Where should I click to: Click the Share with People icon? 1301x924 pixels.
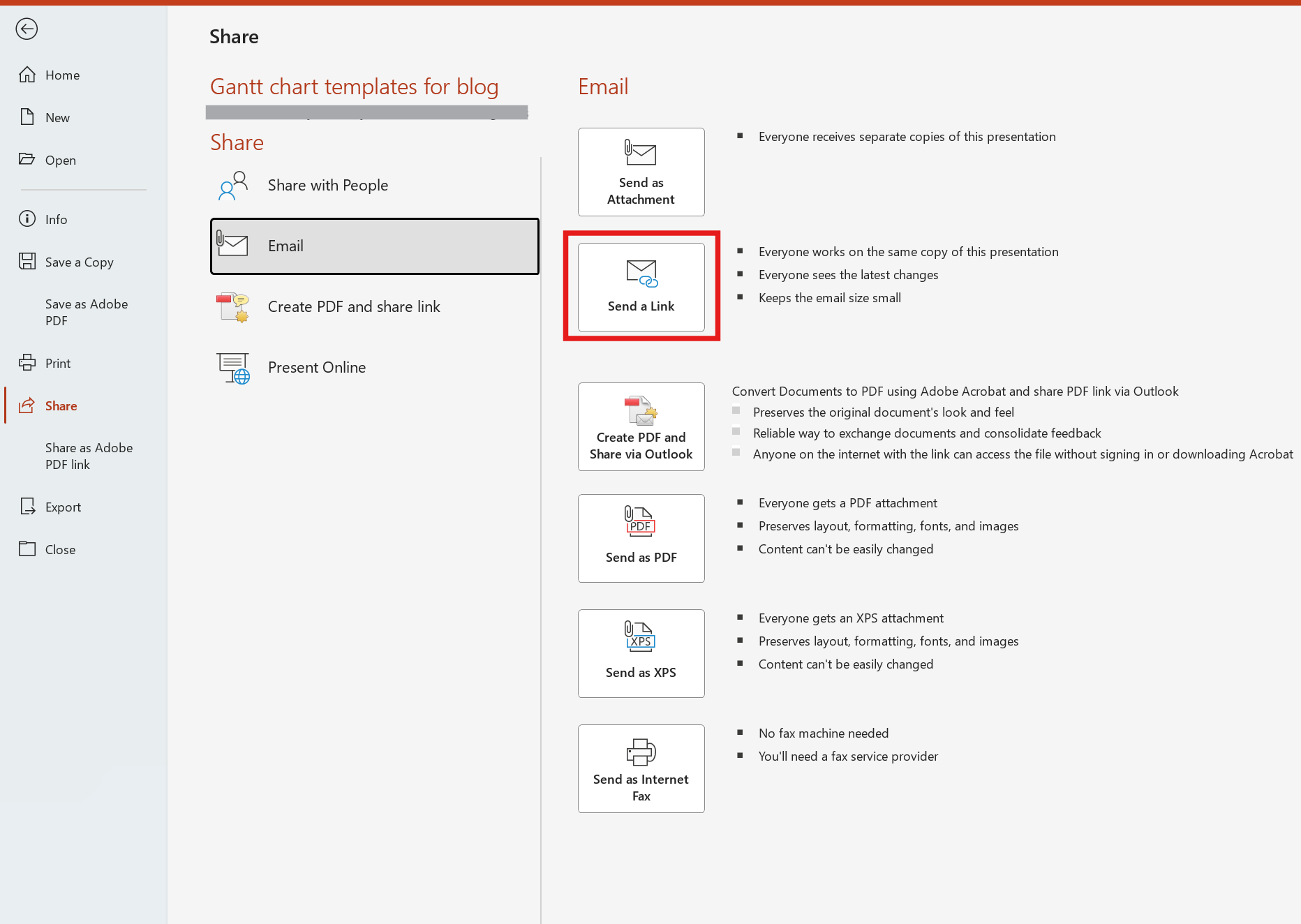(x=233, y=186)
